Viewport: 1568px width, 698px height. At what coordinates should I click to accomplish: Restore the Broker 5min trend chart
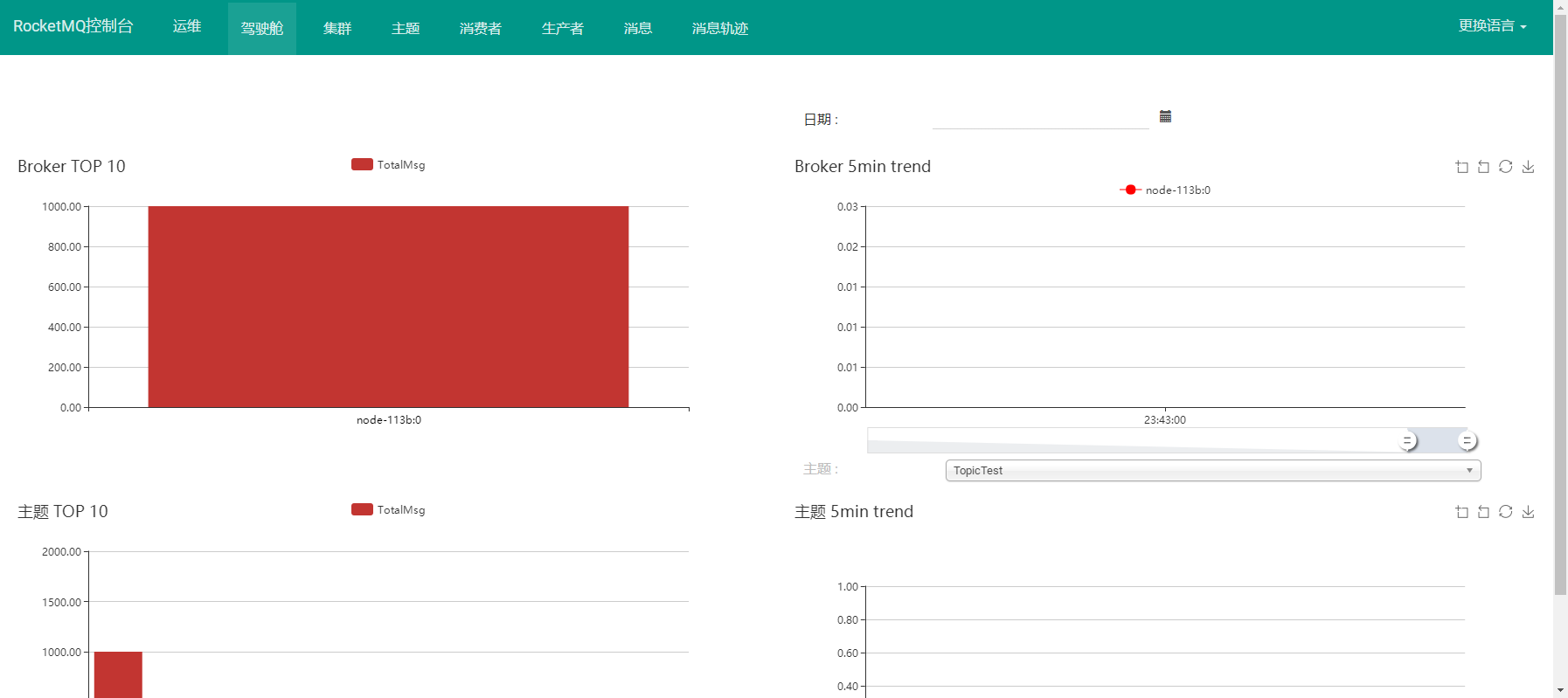1505,167
